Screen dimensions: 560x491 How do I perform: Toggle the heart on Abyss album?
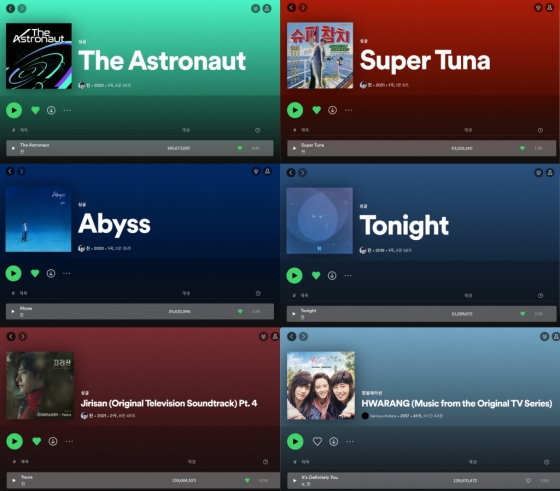(35, 274)
